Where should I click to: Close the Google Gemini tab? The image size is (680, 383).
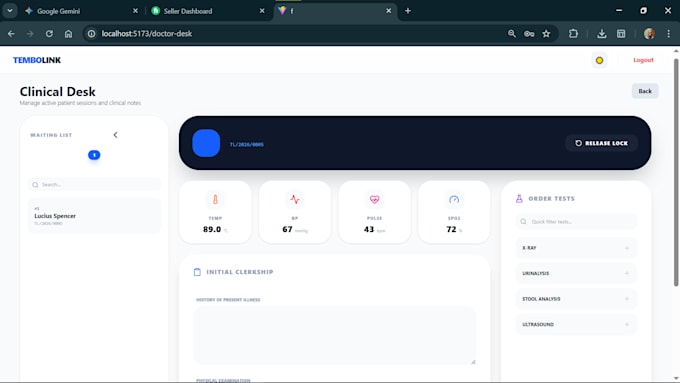pos(135,11)
